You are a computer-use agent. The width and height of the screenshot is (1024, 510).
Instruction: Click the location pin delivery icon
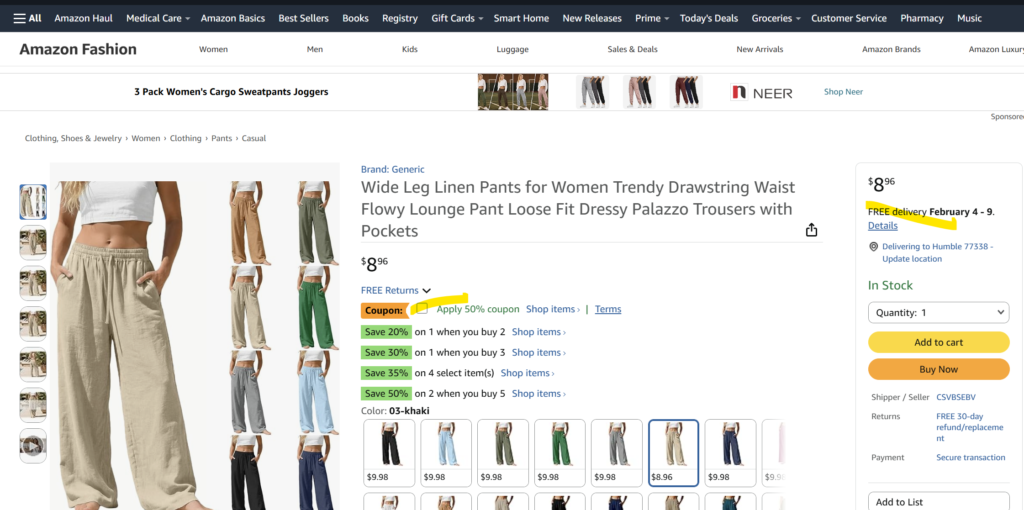click(x=873, y=247)
